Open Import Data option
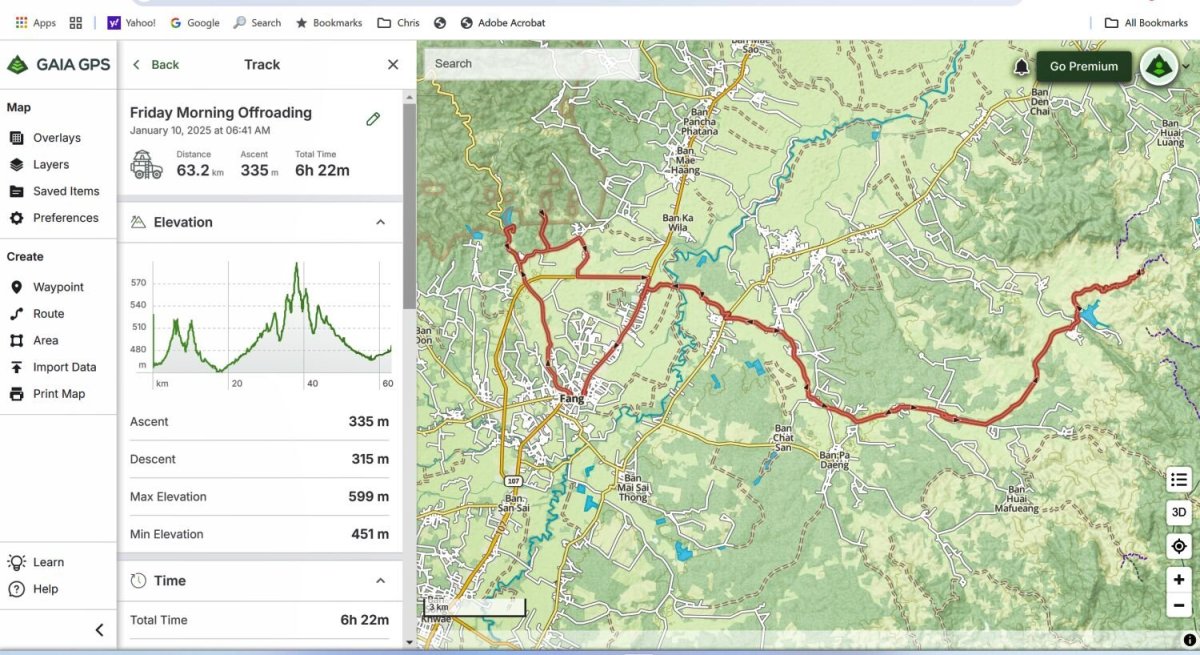This screenshot has height=655, width=1200. [x=64, y=367]
